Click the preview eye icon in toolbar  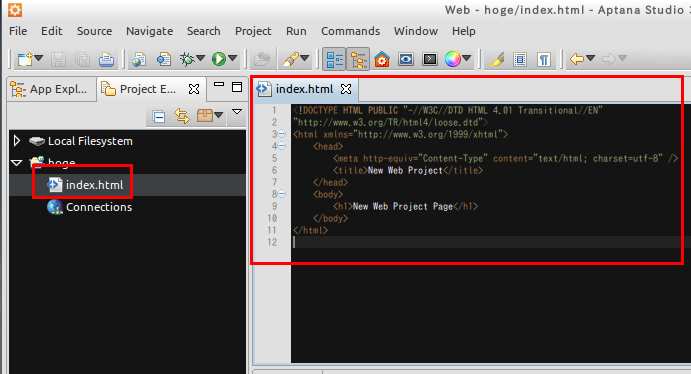click(x=405, y=59)
